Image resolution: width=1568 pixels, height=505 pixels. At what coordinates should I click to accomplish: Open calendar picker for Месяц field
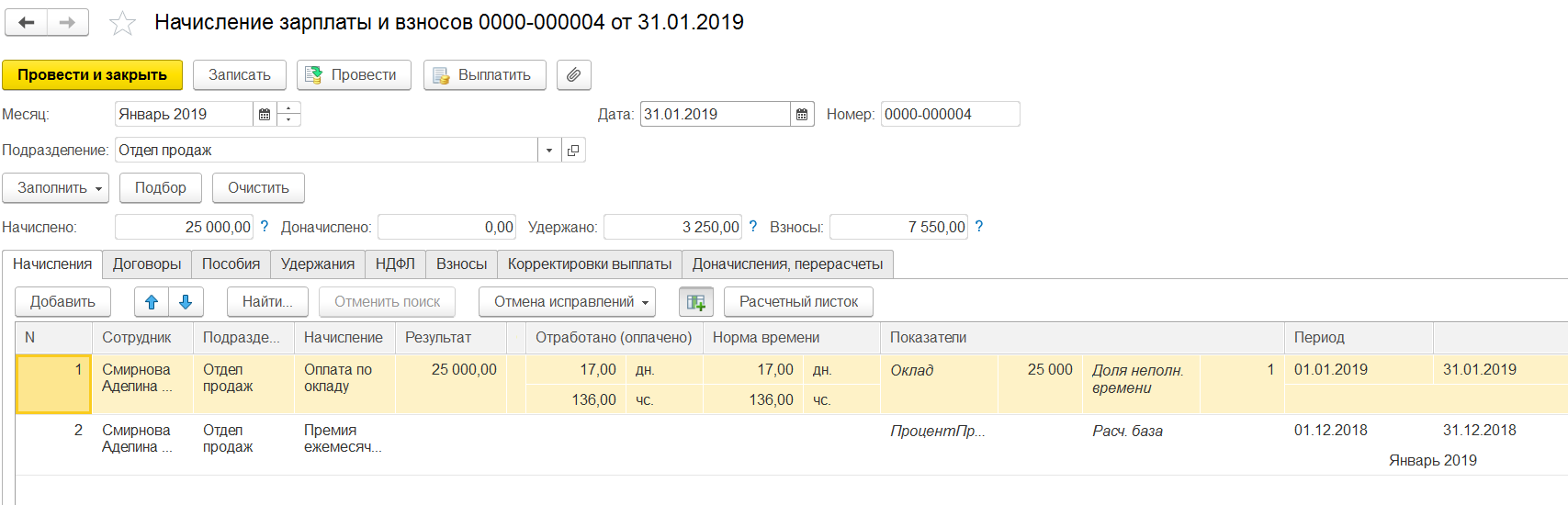pyautogui.click(x=265, y=115)
